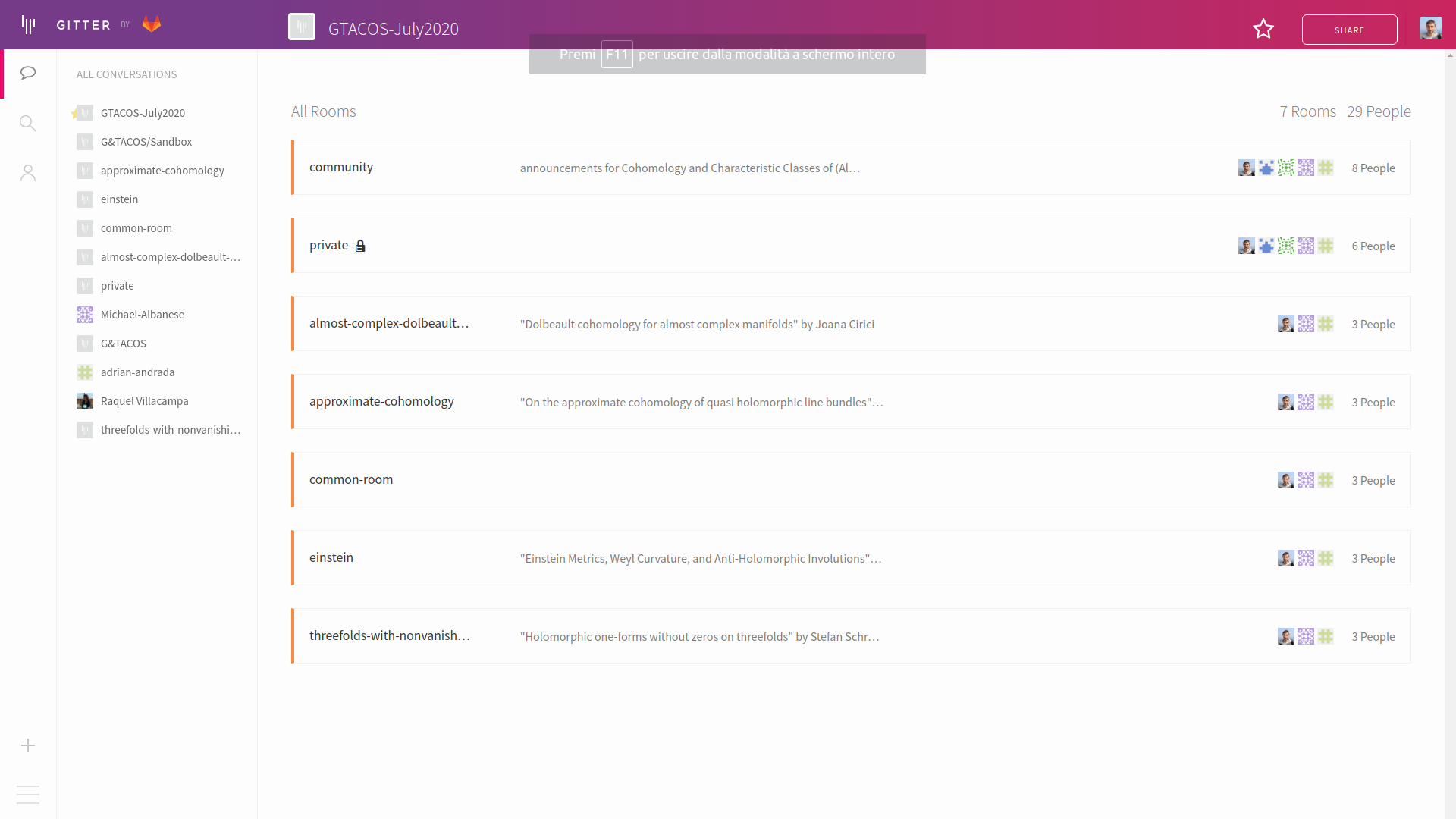The image size is (1456, 819).
Task: Open the user profile avatar menu
Action: pyautogui.click(x=1431, y=29)
